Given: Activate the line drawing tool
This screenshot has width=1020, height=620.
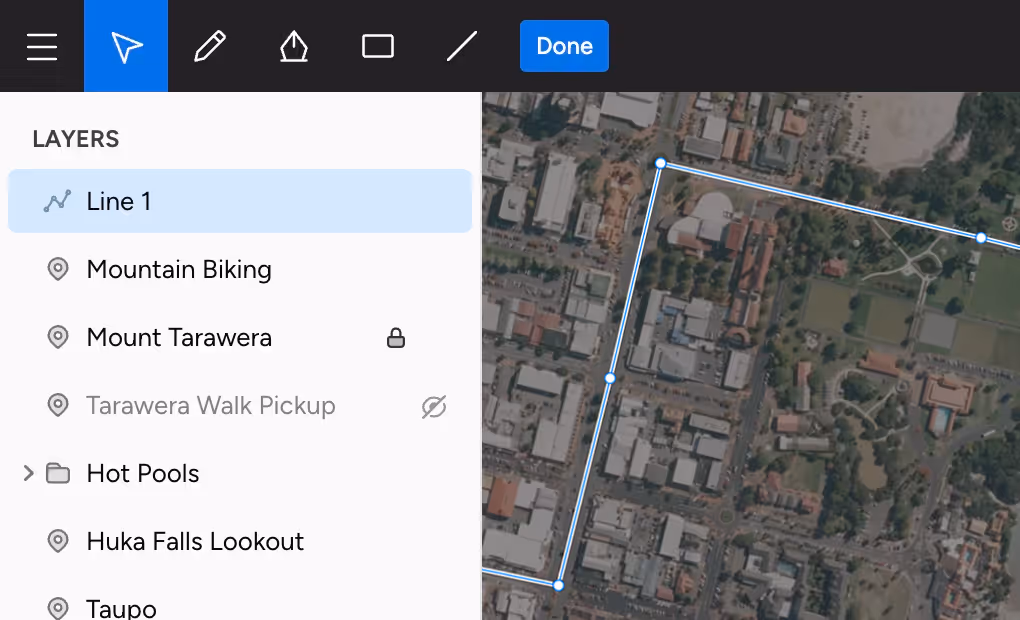Looking at the screenshot, I should coord(461,46).
